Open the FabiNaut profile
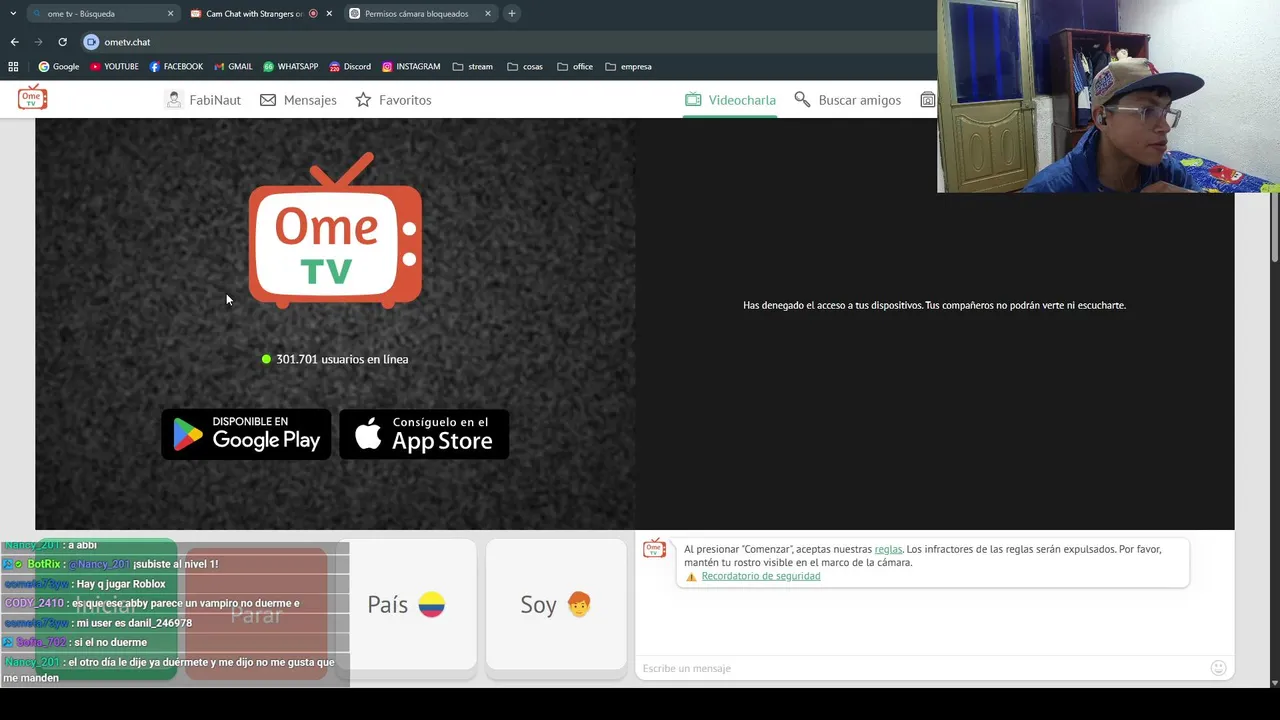The height and width of the screenshot is (720, 1280). (x=203, y=100)
